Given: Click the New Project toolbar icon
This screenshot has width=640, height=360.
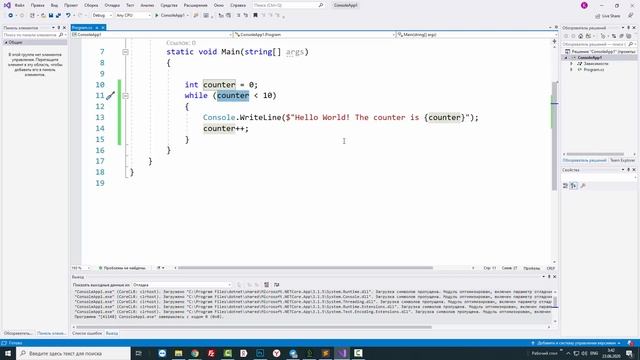Looking at the screenshot, I should click(x=32, y=16).
